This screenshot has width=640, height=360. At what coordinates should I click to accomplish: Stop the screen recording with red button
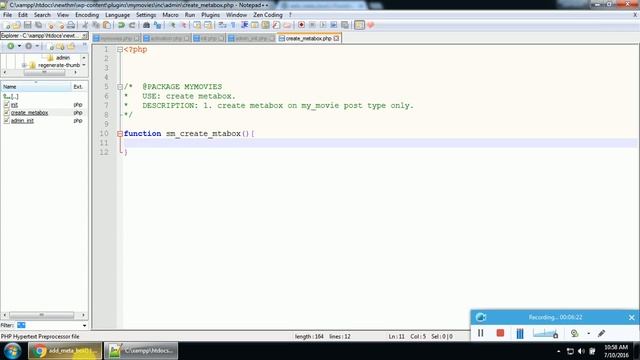tap(500, 333)
